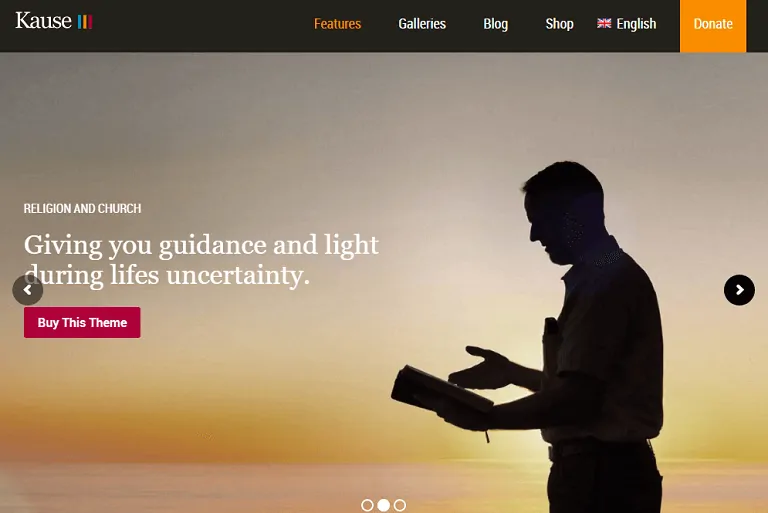
Task: Open the Shop menu item
Action: coord(559,24)
